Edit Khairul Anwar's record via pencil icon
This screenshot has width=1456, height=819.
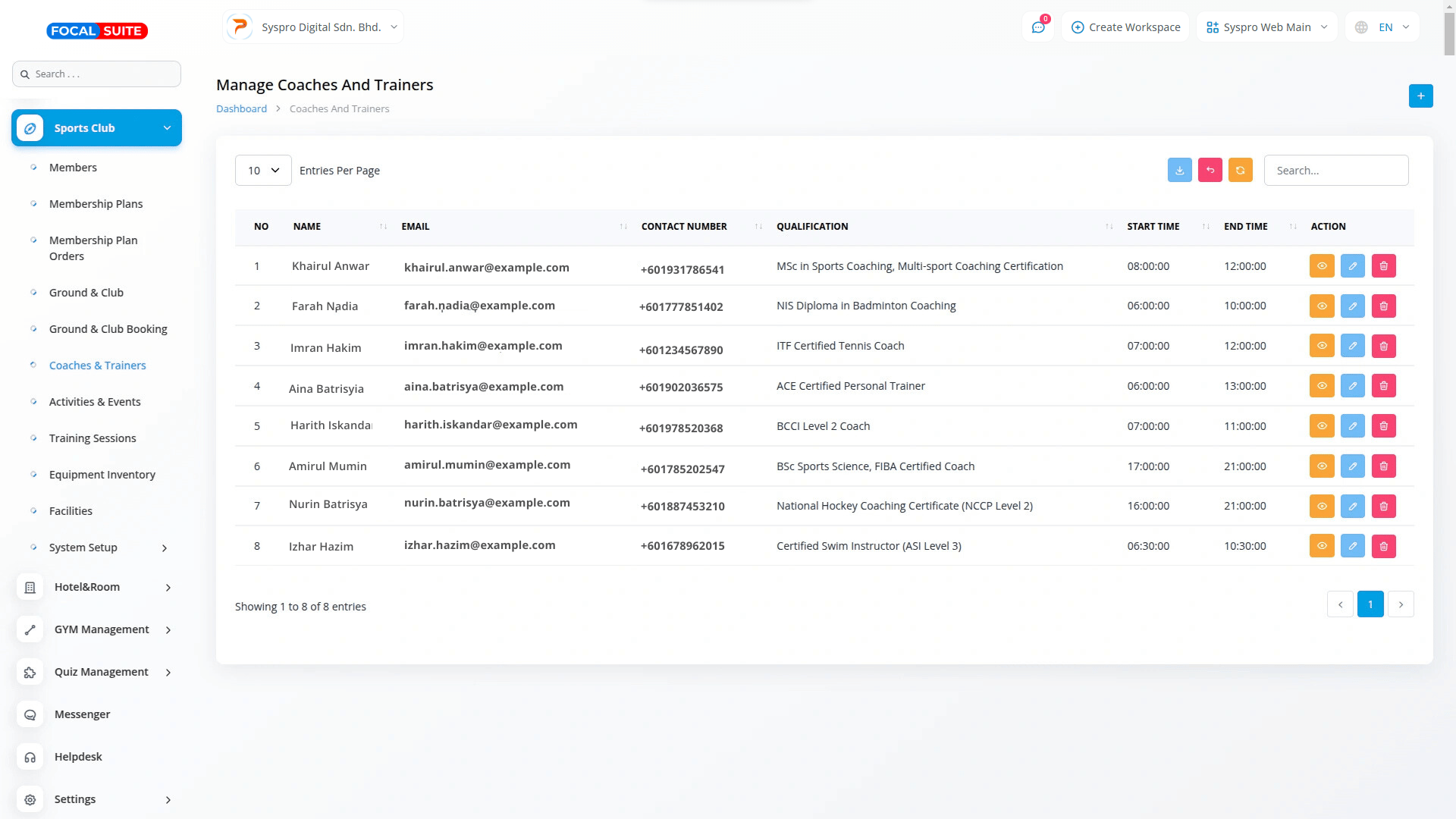1352,266
